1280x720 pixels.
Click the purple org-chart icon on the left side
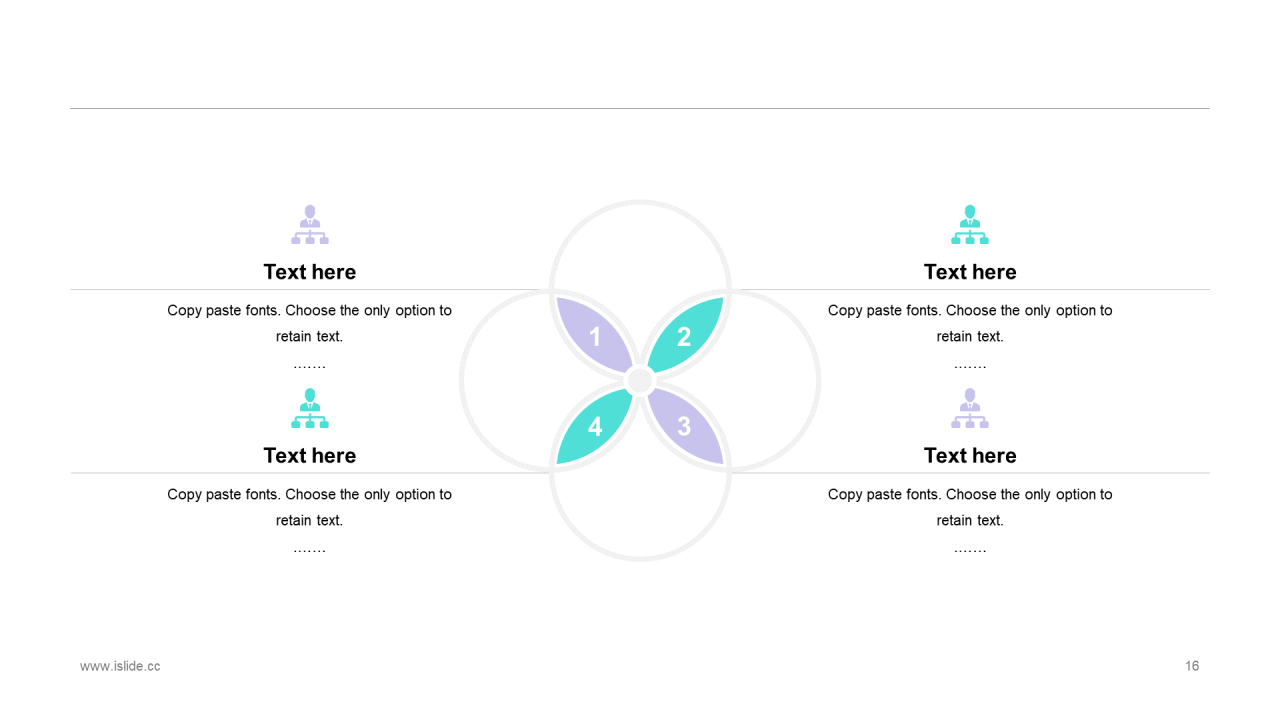click(310, 225)
